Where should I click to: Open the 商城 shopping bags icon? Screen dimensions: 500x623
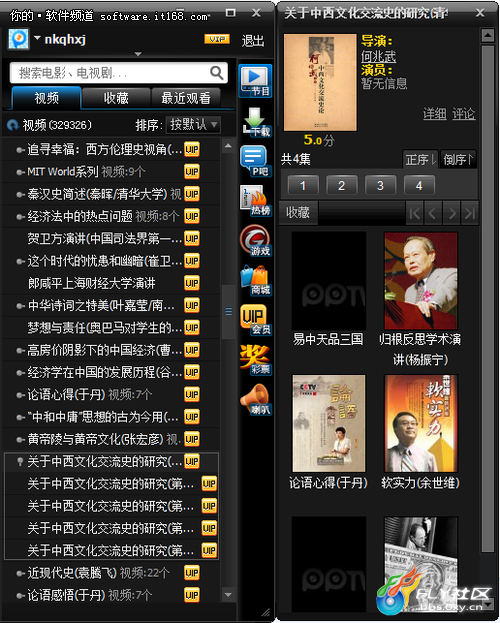pos(256,280)
